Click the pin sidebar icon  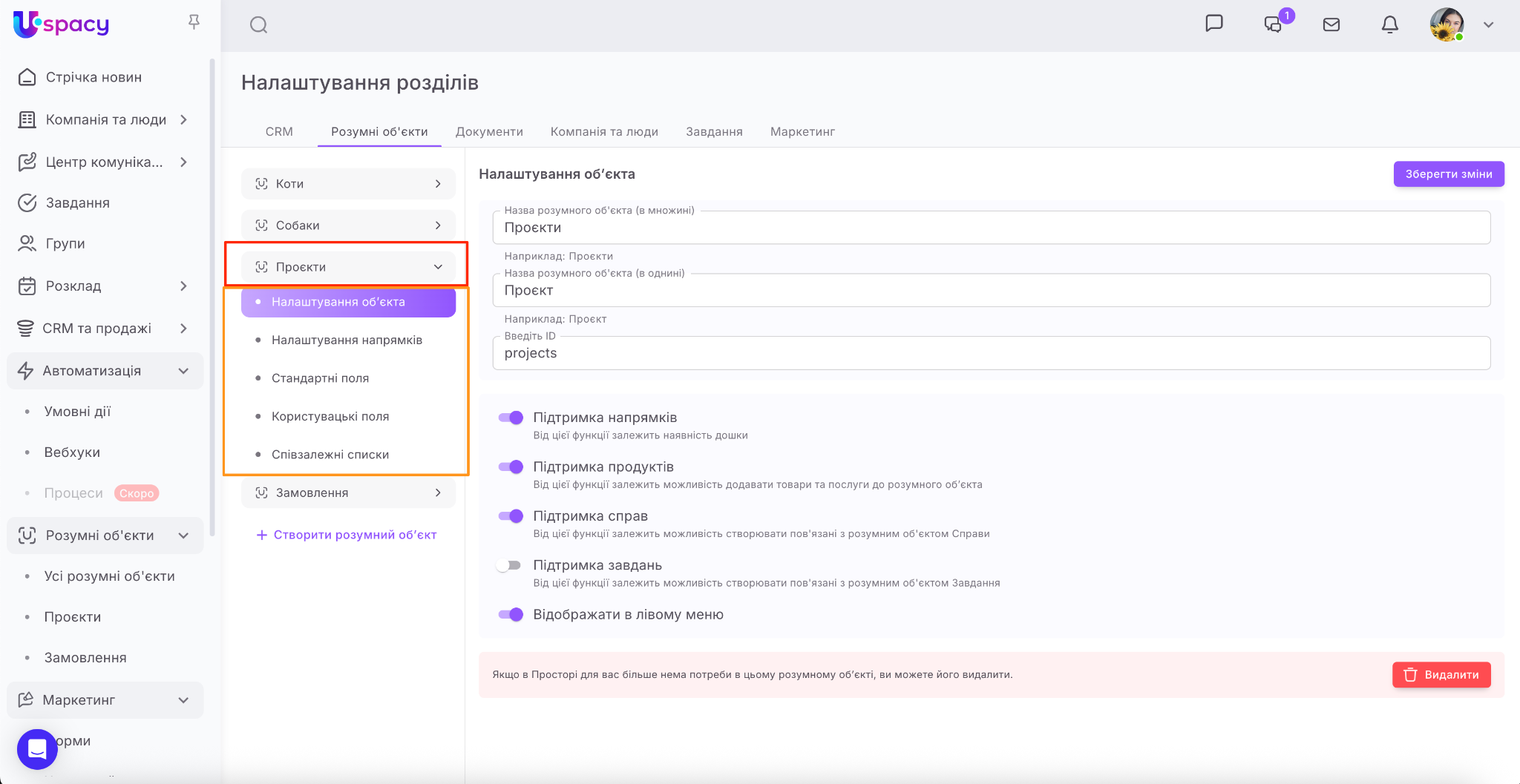click(194, 22)
